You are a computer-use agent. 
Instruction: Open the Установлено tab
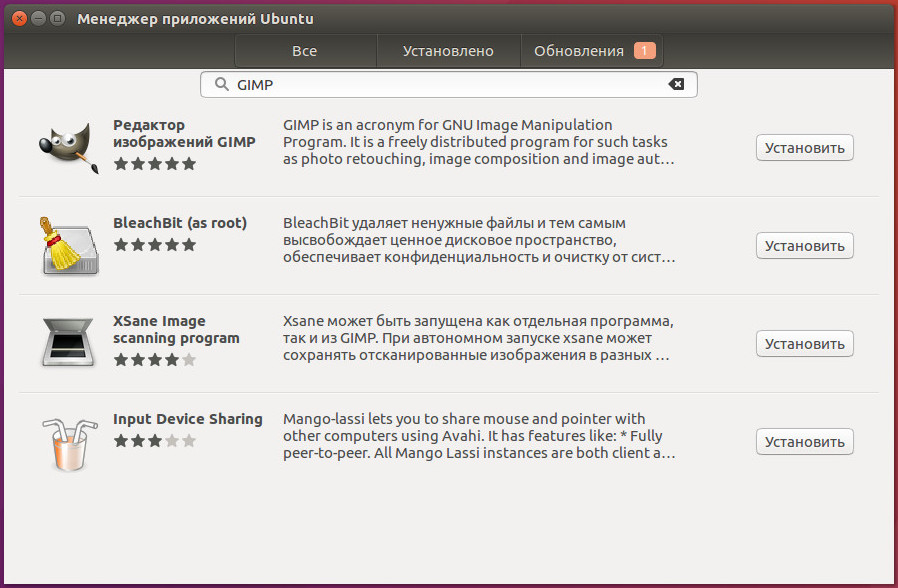tap(448, 51)
